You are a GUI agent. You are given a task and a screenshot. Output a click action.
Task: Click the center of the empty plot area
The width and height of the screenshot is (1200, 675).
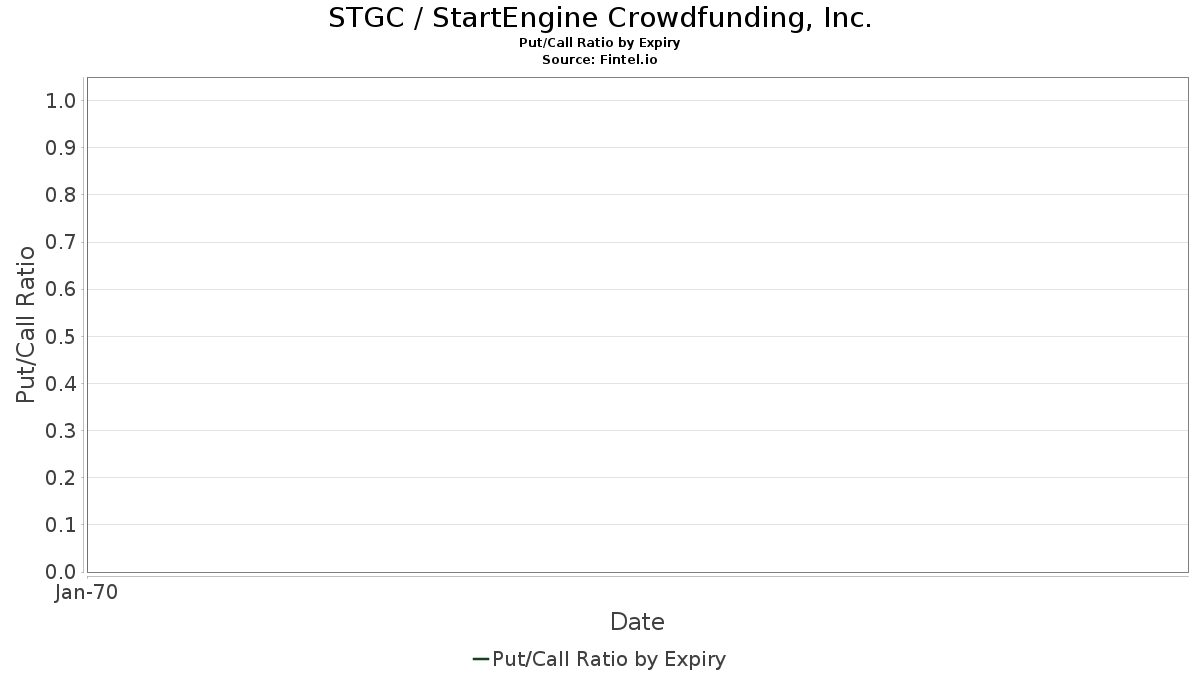pos(637,325)
